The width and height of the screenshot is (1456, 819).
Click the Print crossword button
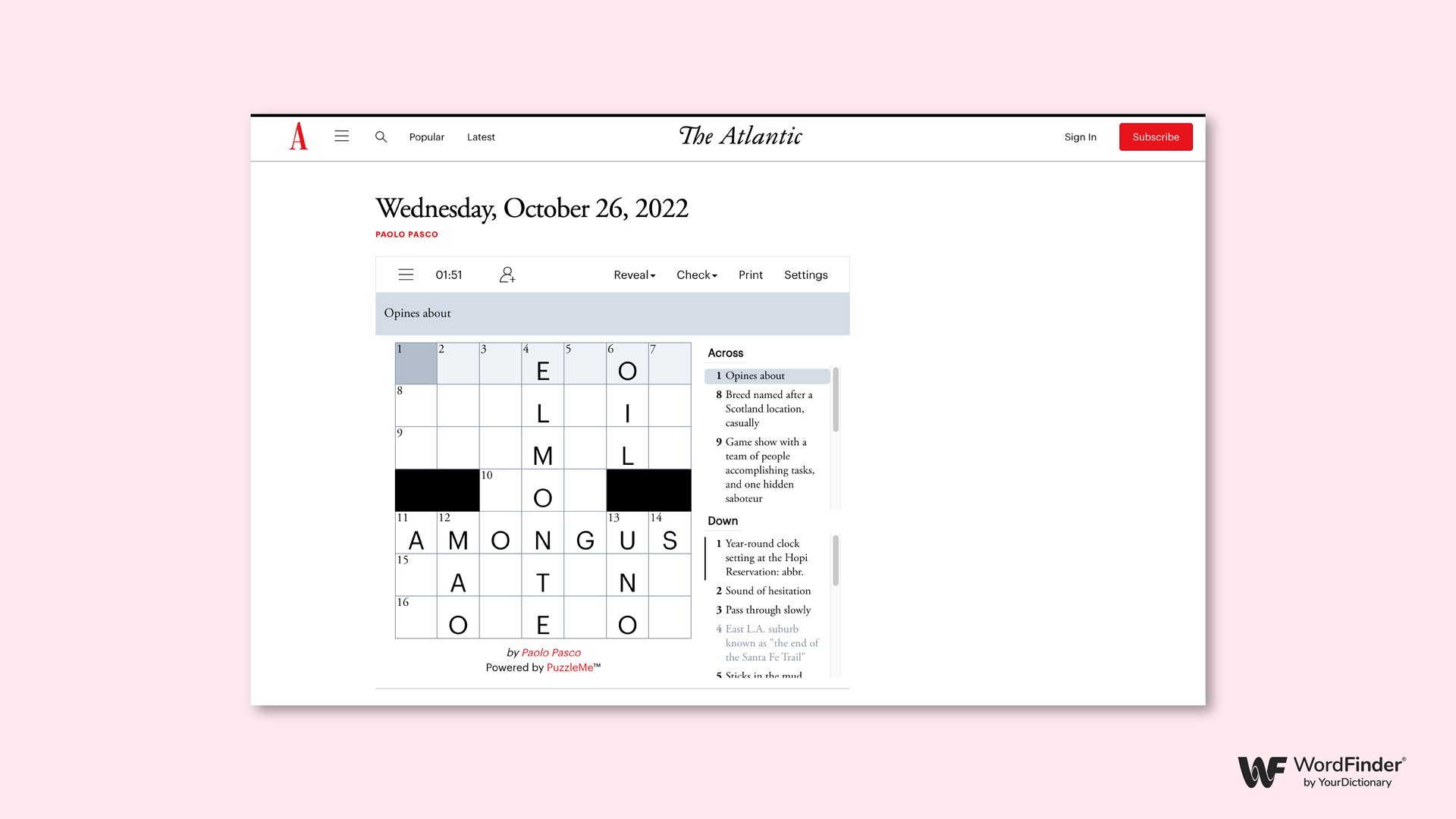click(x=750, y=274)
